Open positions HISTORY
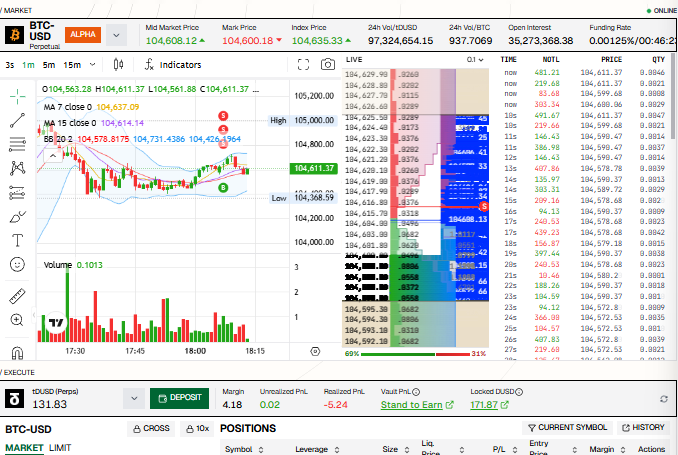This screenshot has height=455, width=678. tap(643, 428)
